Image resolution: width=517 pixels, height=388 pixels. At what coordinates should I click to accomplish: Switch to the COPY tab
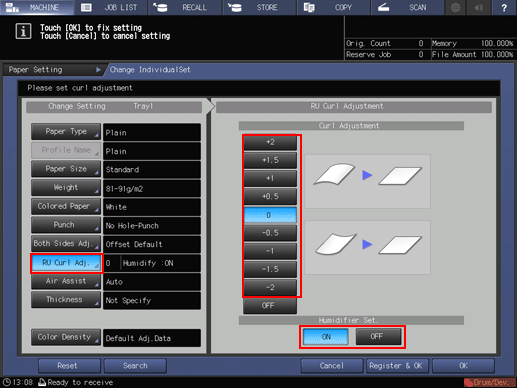333,7
